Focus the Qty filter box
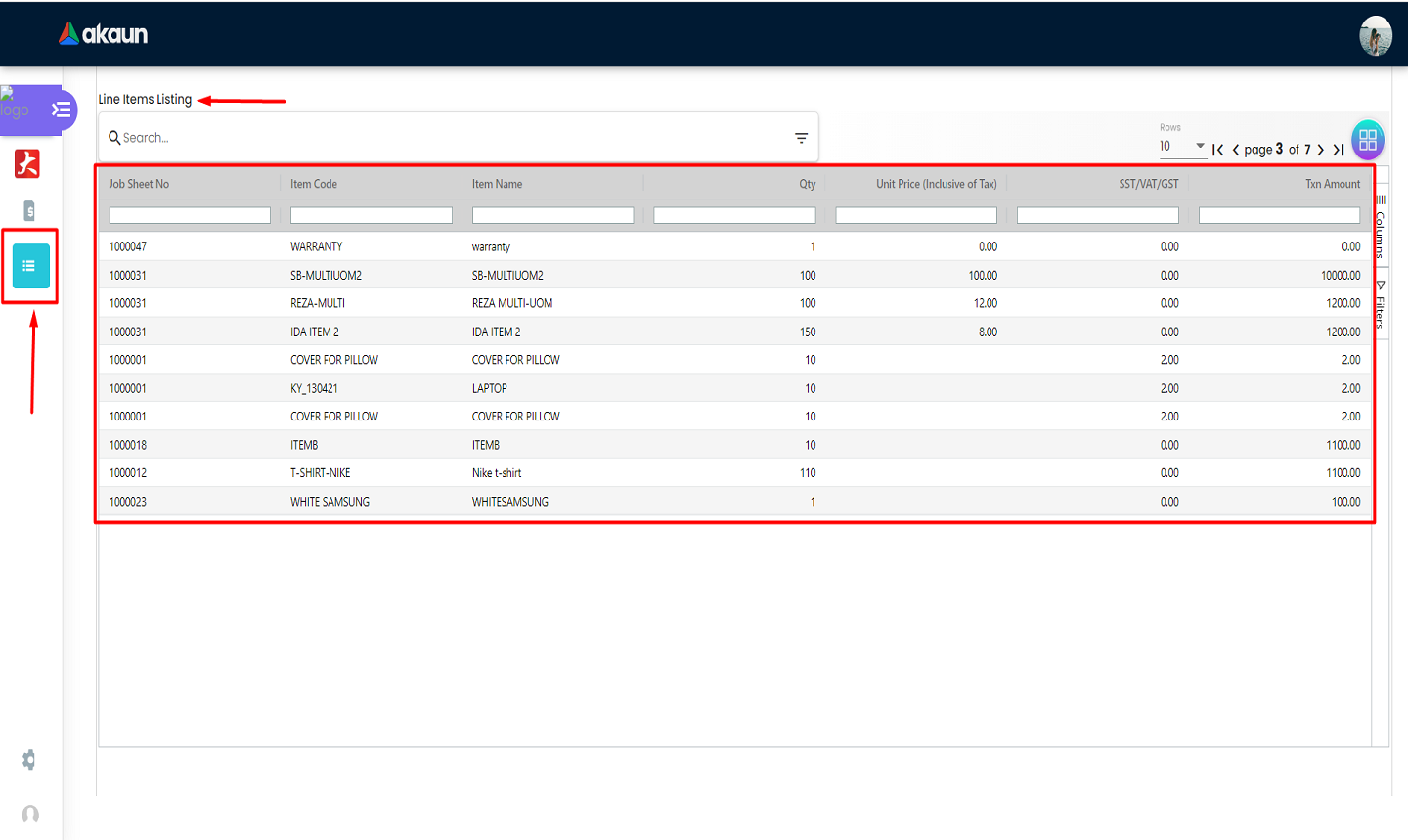1408x840 pixels. pos(734,215)
